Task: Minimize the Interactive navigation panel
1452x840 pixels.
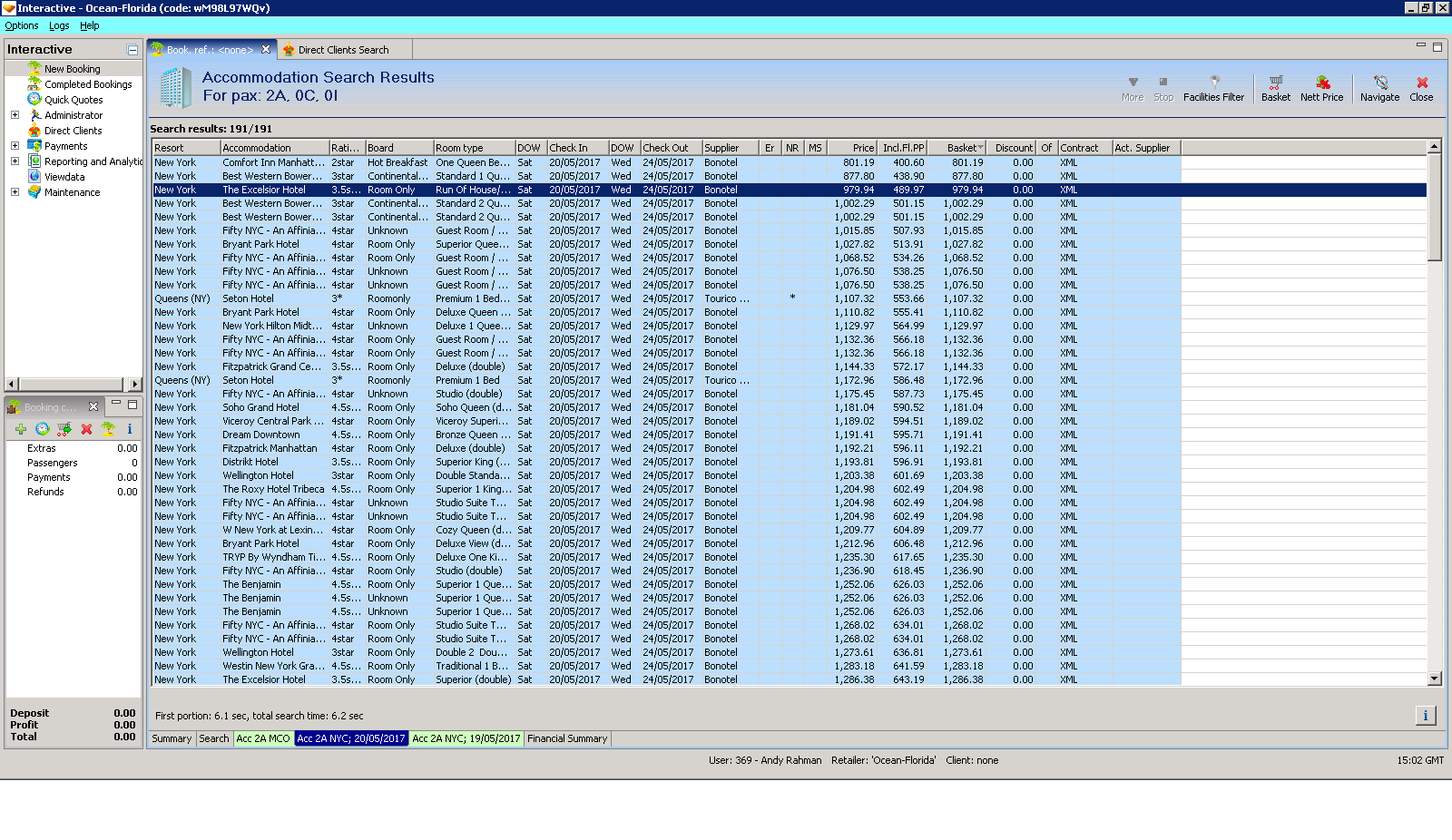Action: [x=132, y=50]
